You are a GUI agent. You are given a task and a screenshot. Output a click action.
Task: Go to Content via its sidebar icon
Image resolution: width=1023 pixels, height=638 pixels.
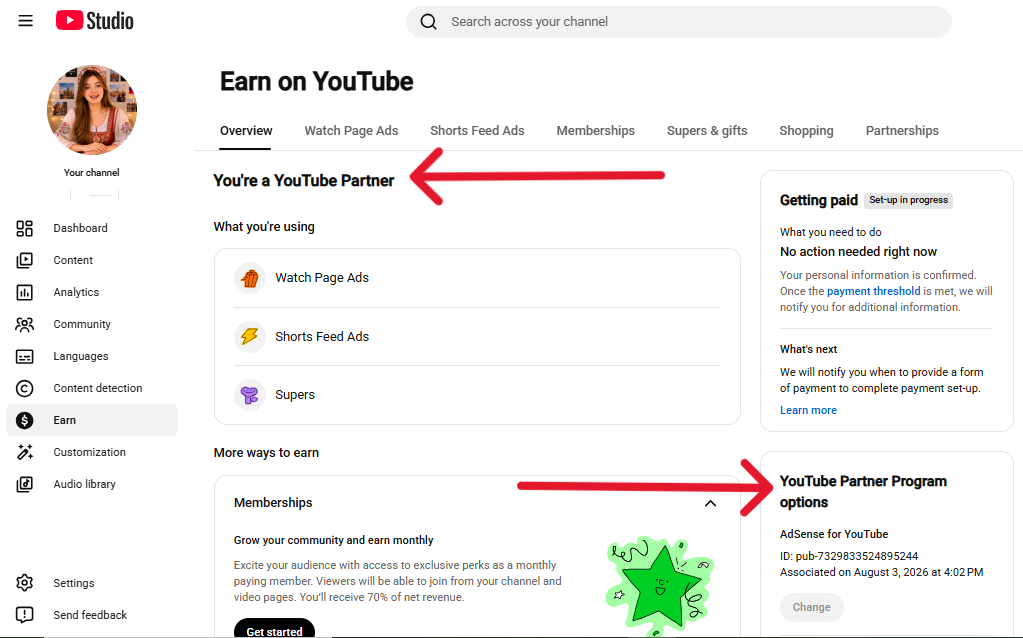coord(25,260)
